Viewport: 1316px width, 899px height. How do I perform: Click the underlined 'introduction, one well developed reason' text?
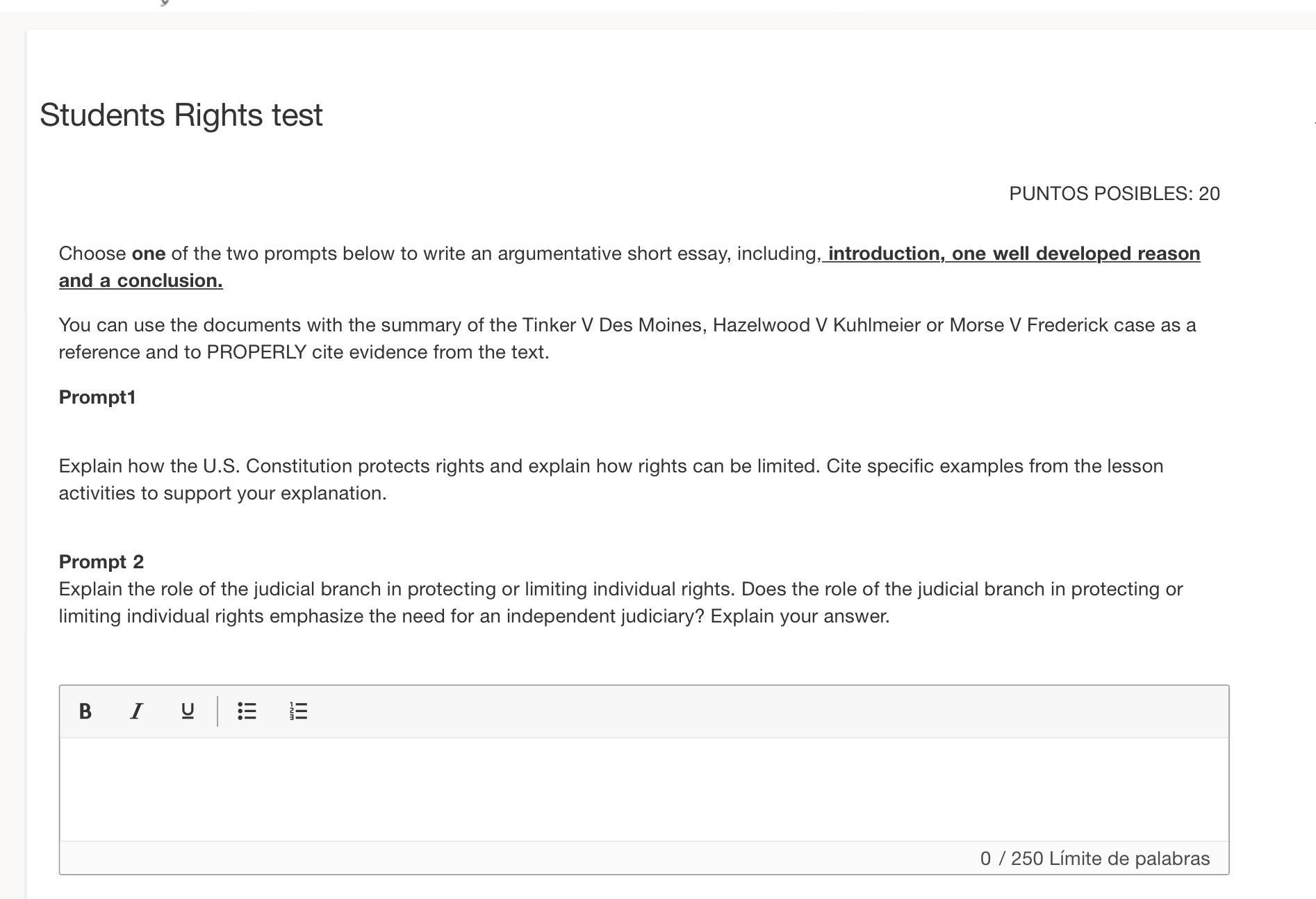point(1013,254)
